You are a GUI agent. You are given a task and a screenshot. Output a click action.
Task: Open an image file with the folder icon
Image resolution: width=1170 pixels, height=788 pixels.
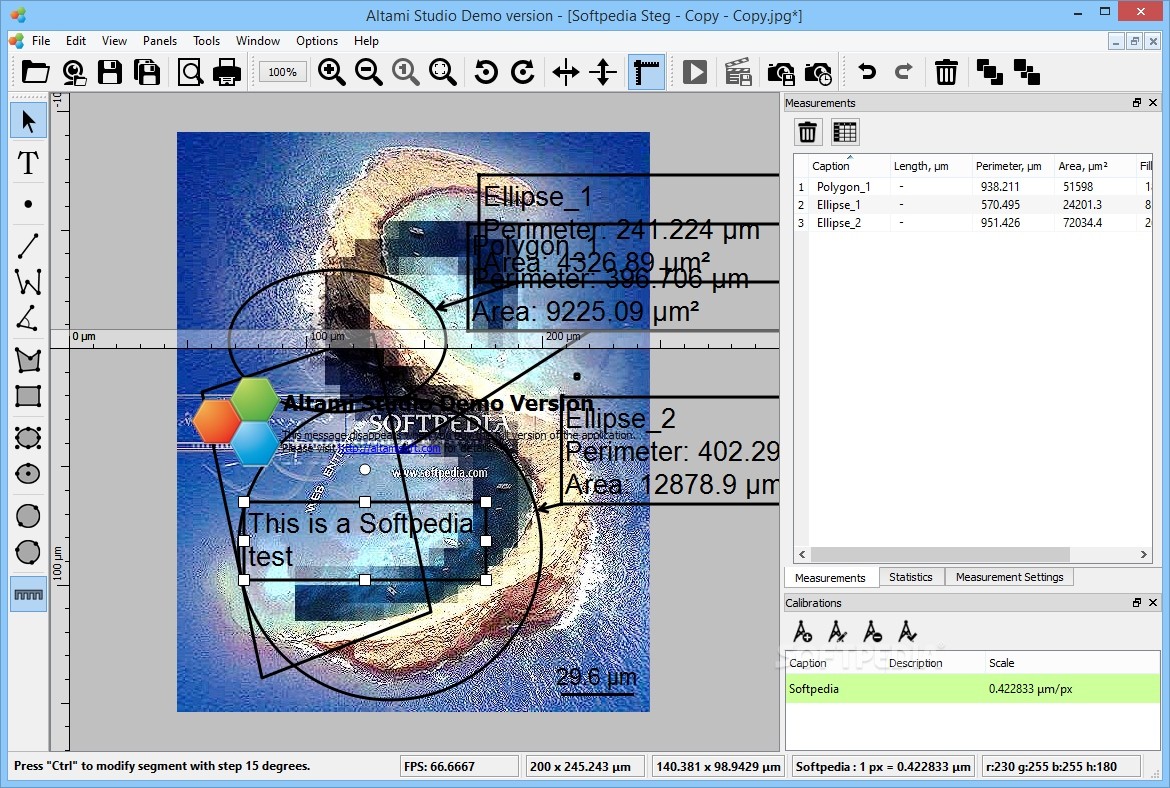pyautogui.click(x=35, y=72)
